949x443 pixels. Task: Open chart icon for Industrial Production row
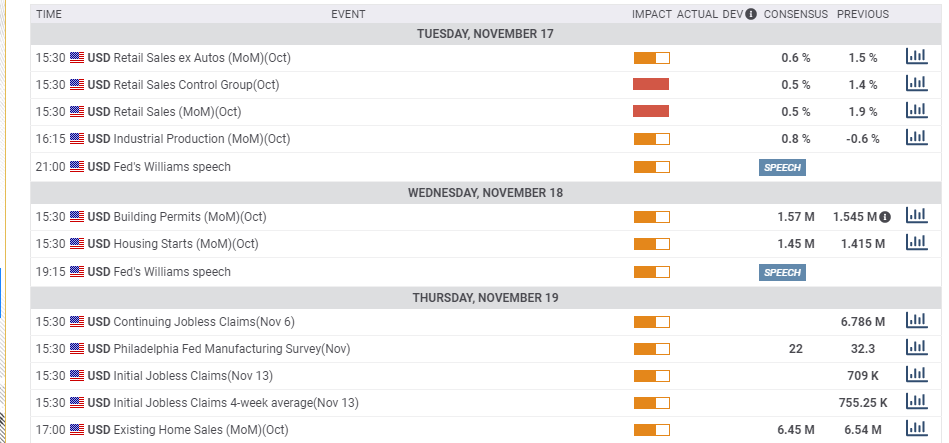click(x=916, y=137)
